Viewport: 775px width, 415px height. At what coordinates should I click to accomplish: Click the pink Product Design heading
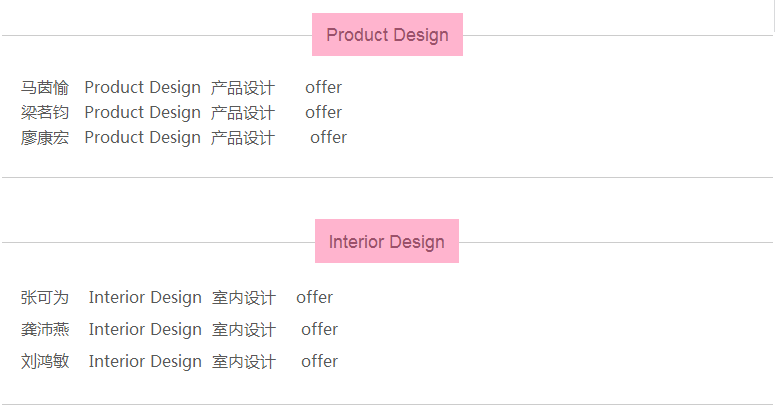pyautogui.click(x=387, y=35)
